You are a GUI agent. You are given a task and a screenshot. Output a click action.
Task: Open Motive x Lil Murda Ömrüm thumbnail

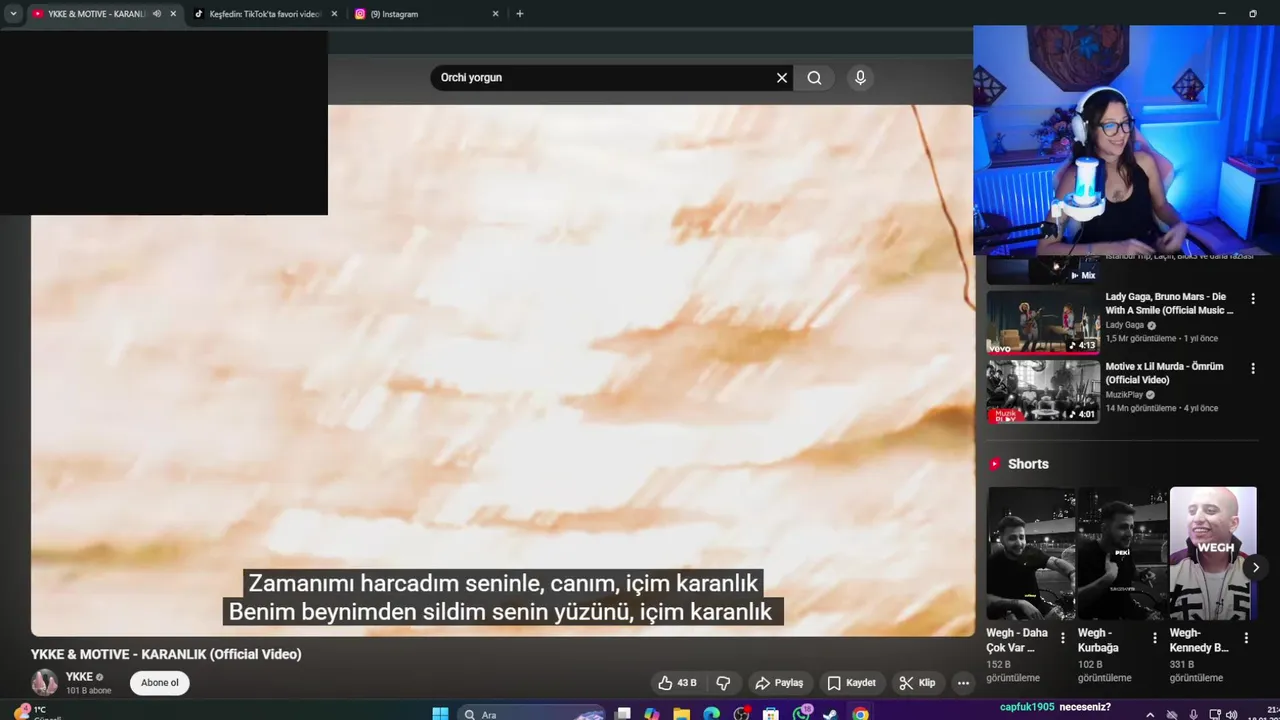tap(1043, 391)
